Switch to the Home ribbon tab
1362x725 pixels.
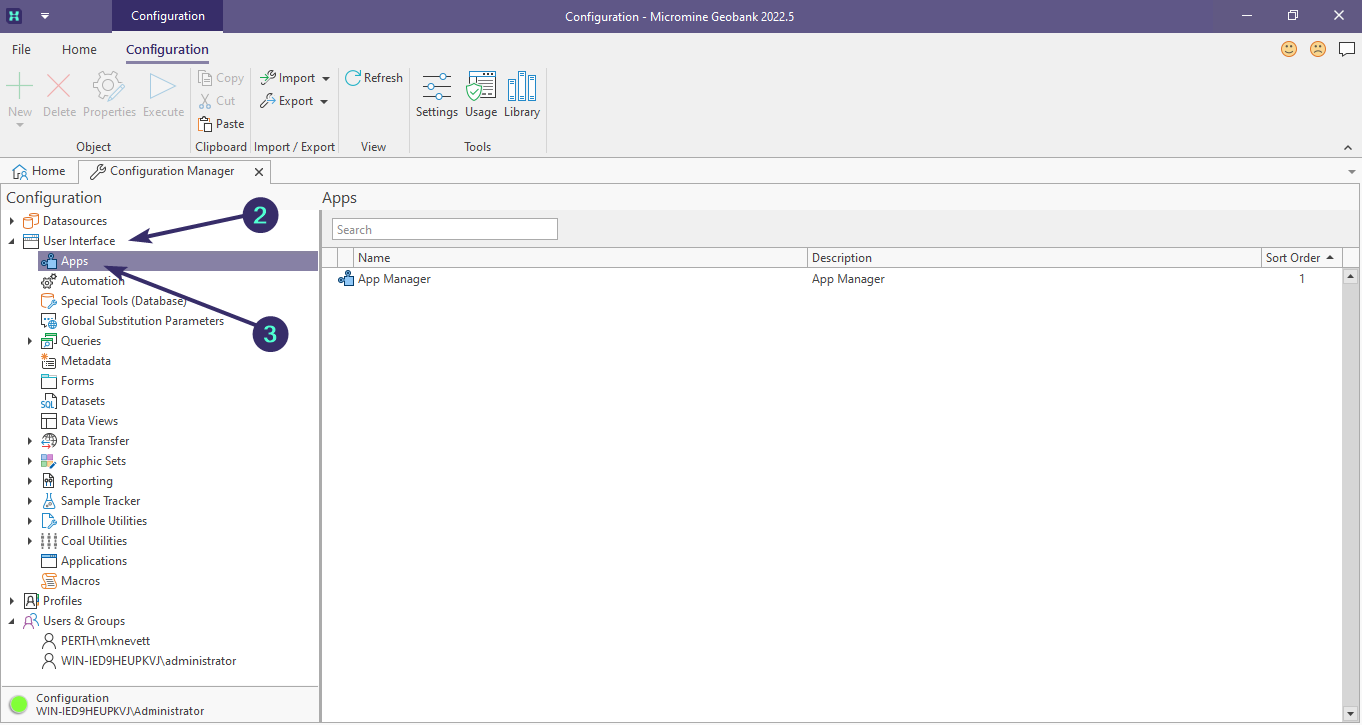(79, 49)
